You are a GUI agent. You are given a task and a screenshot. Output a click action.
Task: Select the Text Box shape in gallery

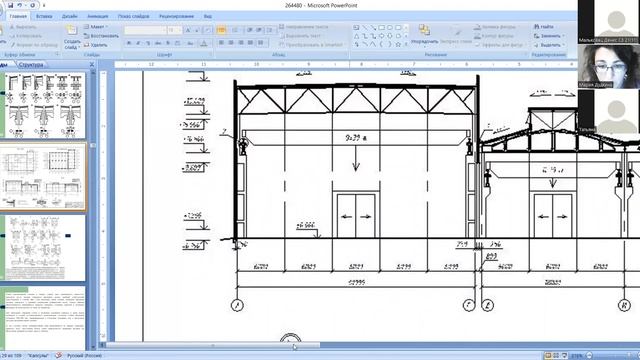pyautogui.click(x=356, y=28)
